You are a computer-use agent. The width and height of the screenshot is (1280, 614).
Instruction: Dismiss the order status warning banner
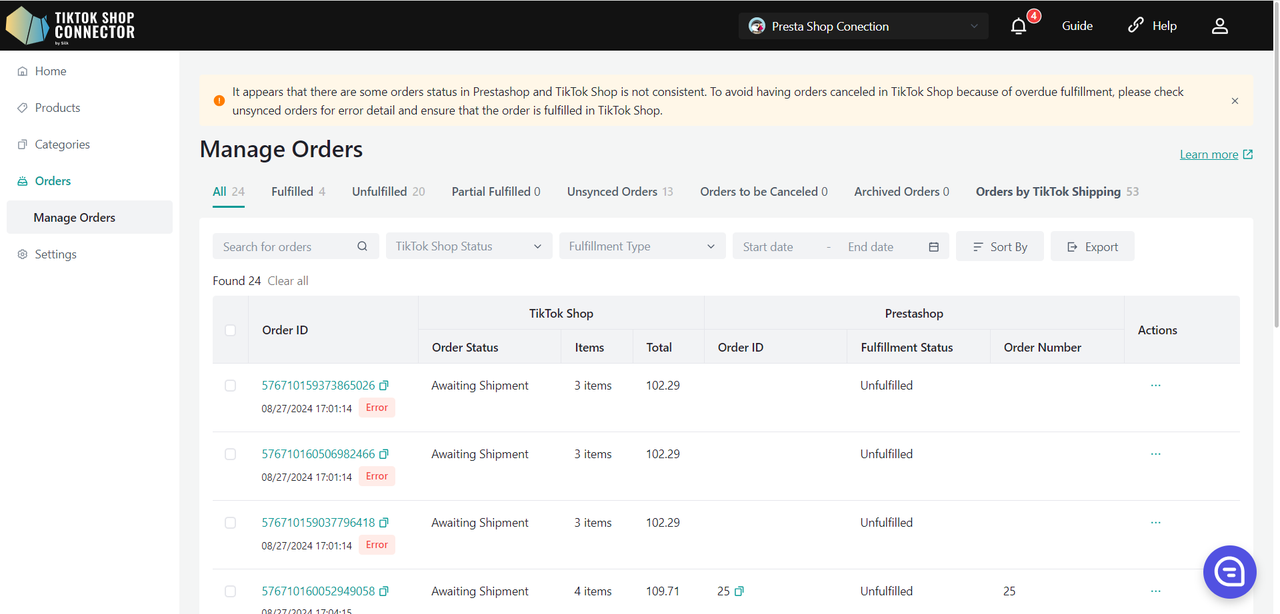1235,101
